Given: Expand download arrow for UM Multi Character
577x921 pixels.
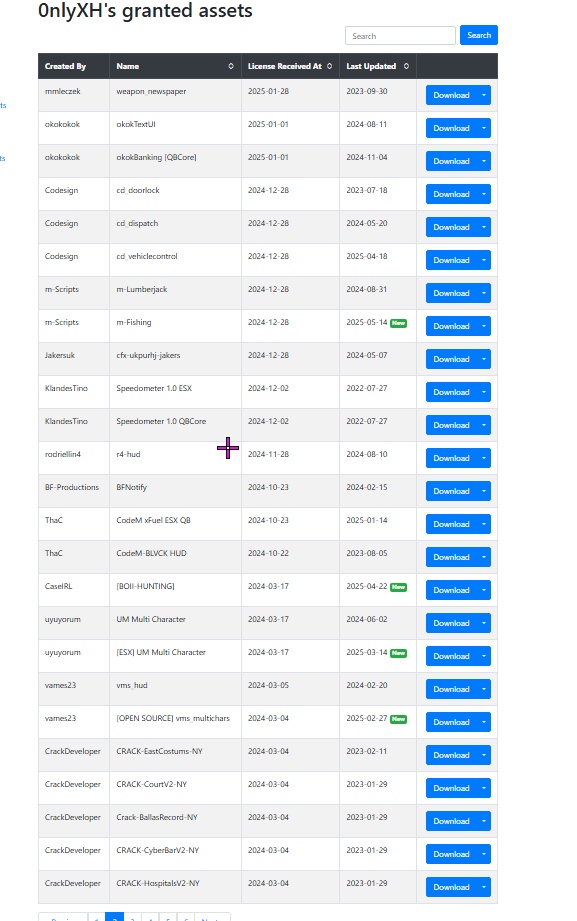Looking at the screenshot, I should point(484,623).
